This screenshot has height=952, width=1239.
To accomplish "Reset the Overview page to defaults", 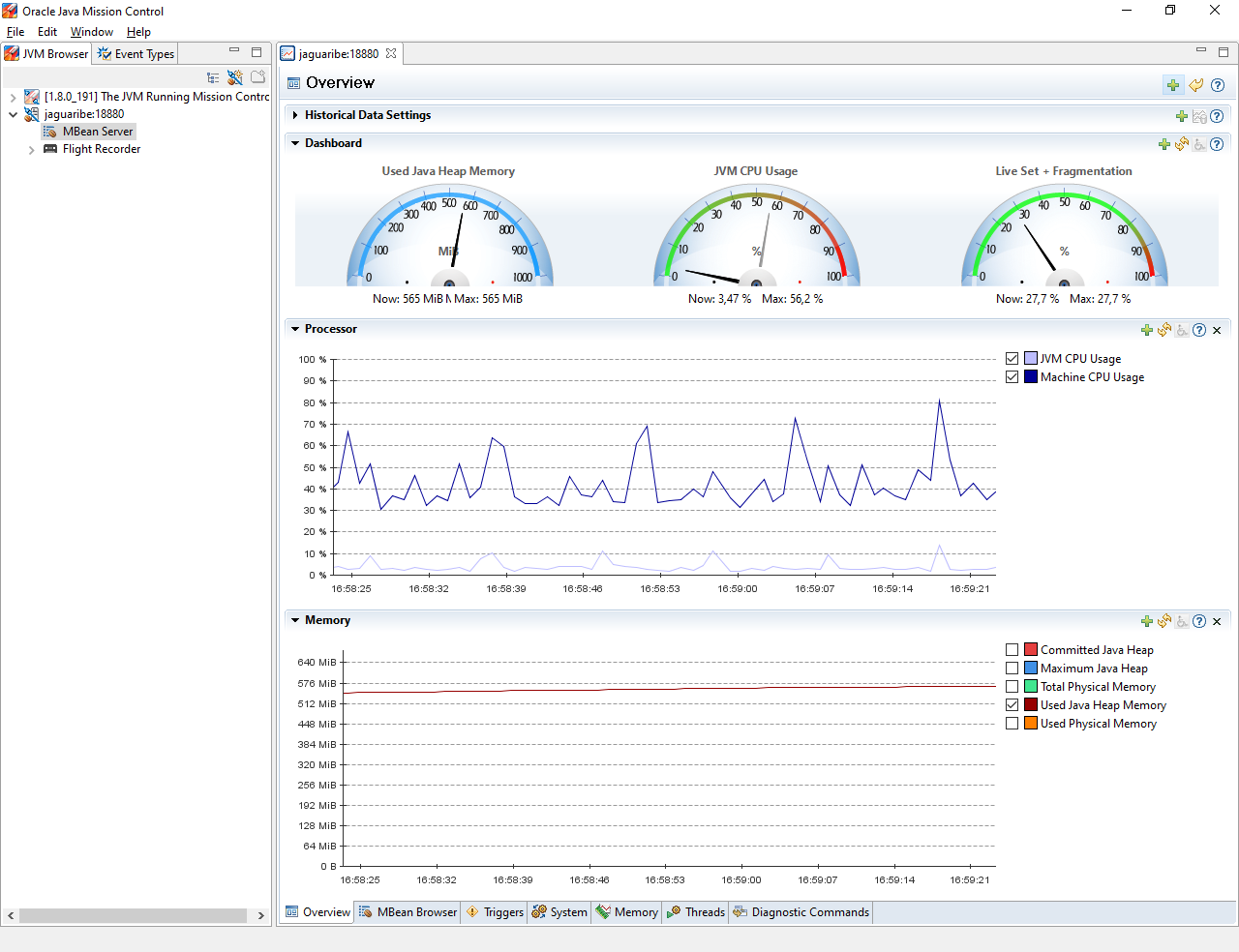I will click(1195, 85).
